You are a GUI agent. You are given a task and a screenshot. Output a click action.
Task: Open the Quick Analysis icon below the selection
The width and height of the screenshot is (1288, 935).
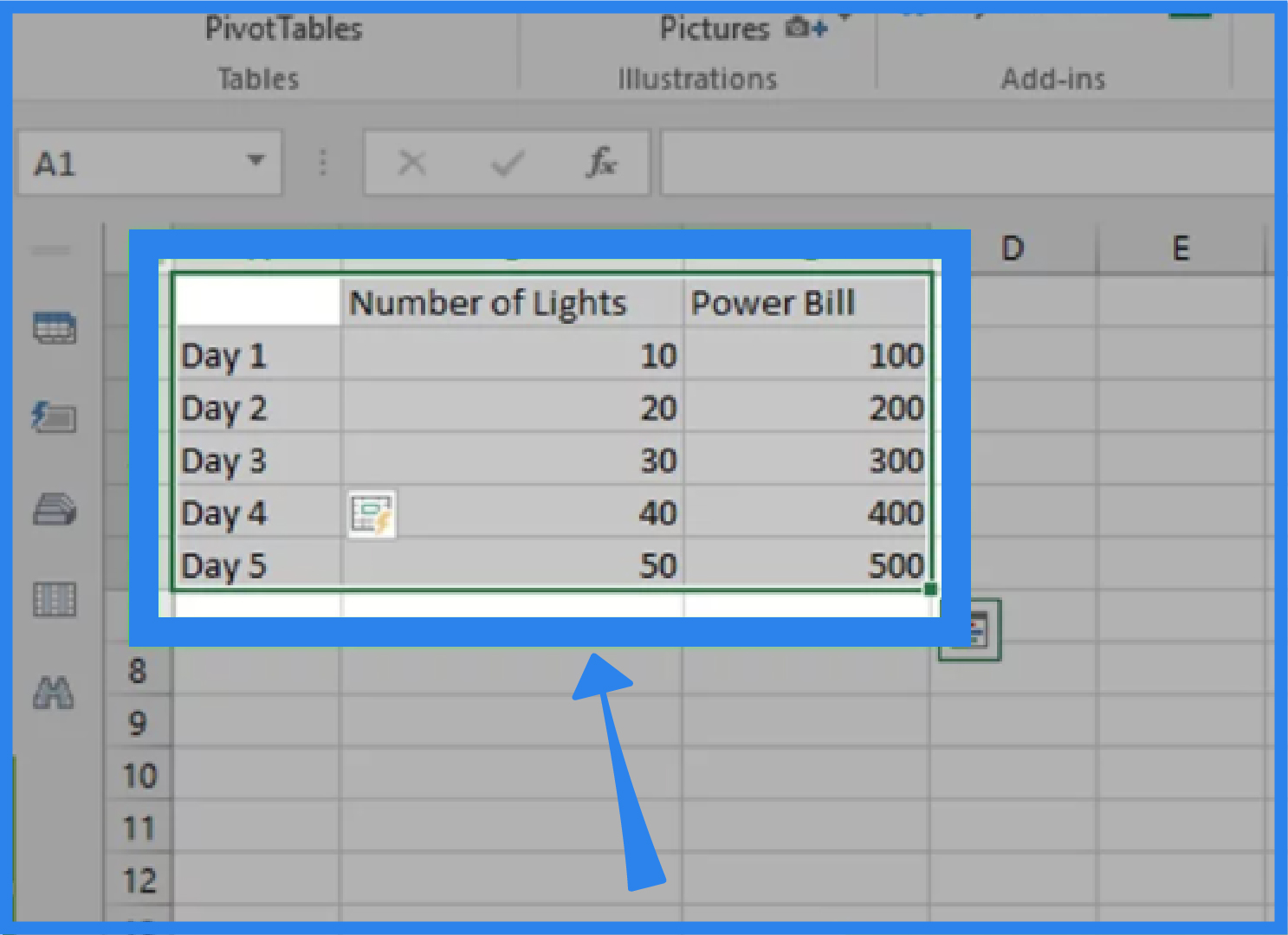pyautogui.click(x=968, y=629)
